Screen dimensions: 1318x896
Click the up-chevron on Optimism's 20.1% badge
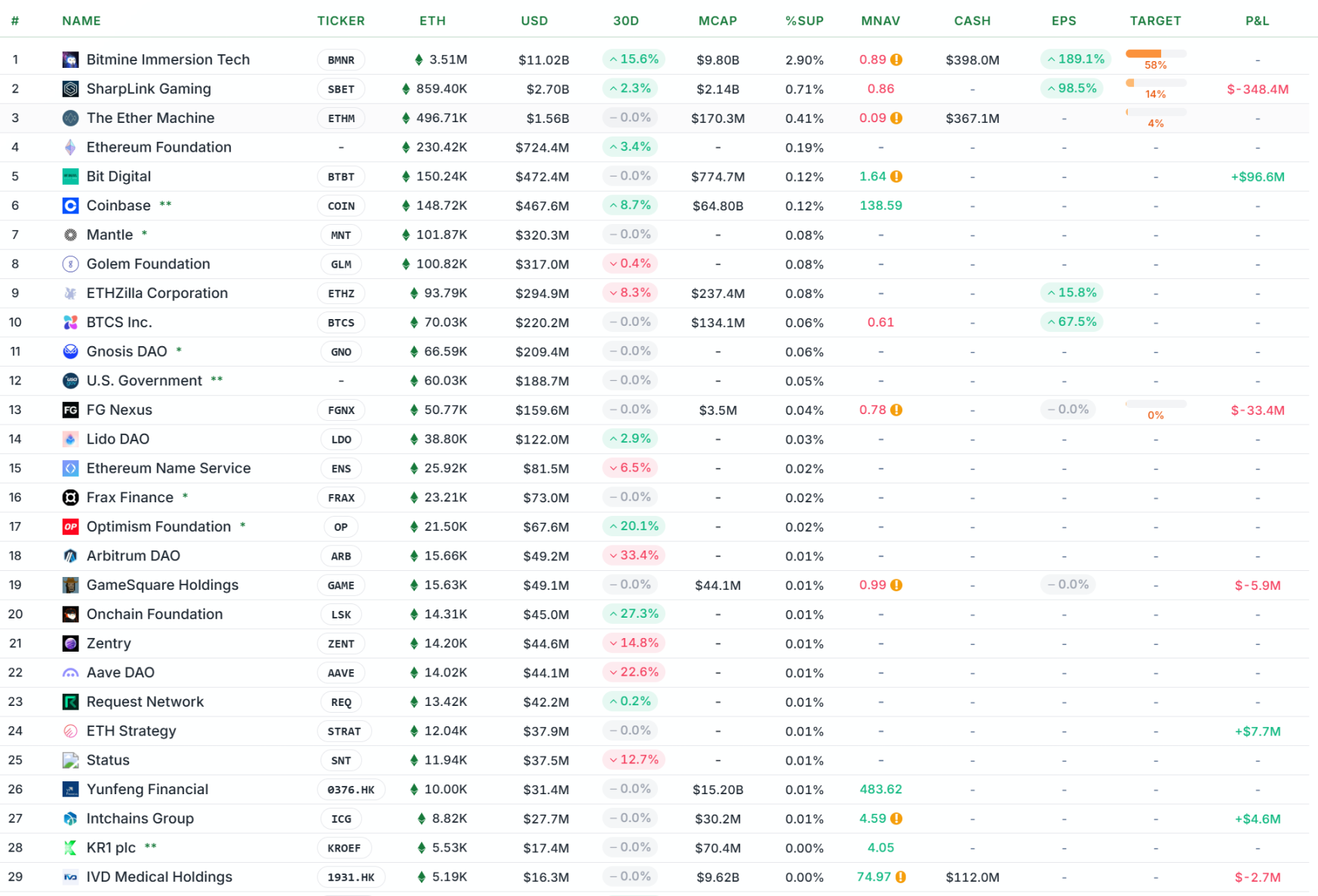(x=613, y=526)
